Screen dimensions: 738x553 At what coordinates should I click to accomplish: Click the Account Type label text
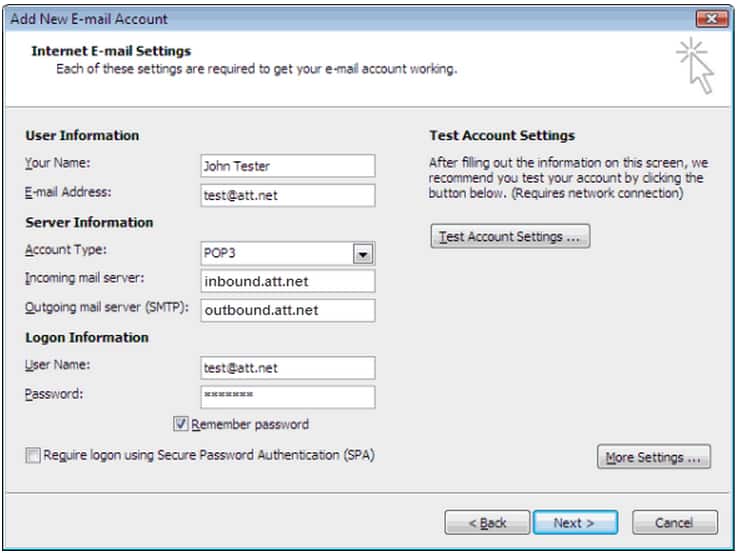coord(66,251)
